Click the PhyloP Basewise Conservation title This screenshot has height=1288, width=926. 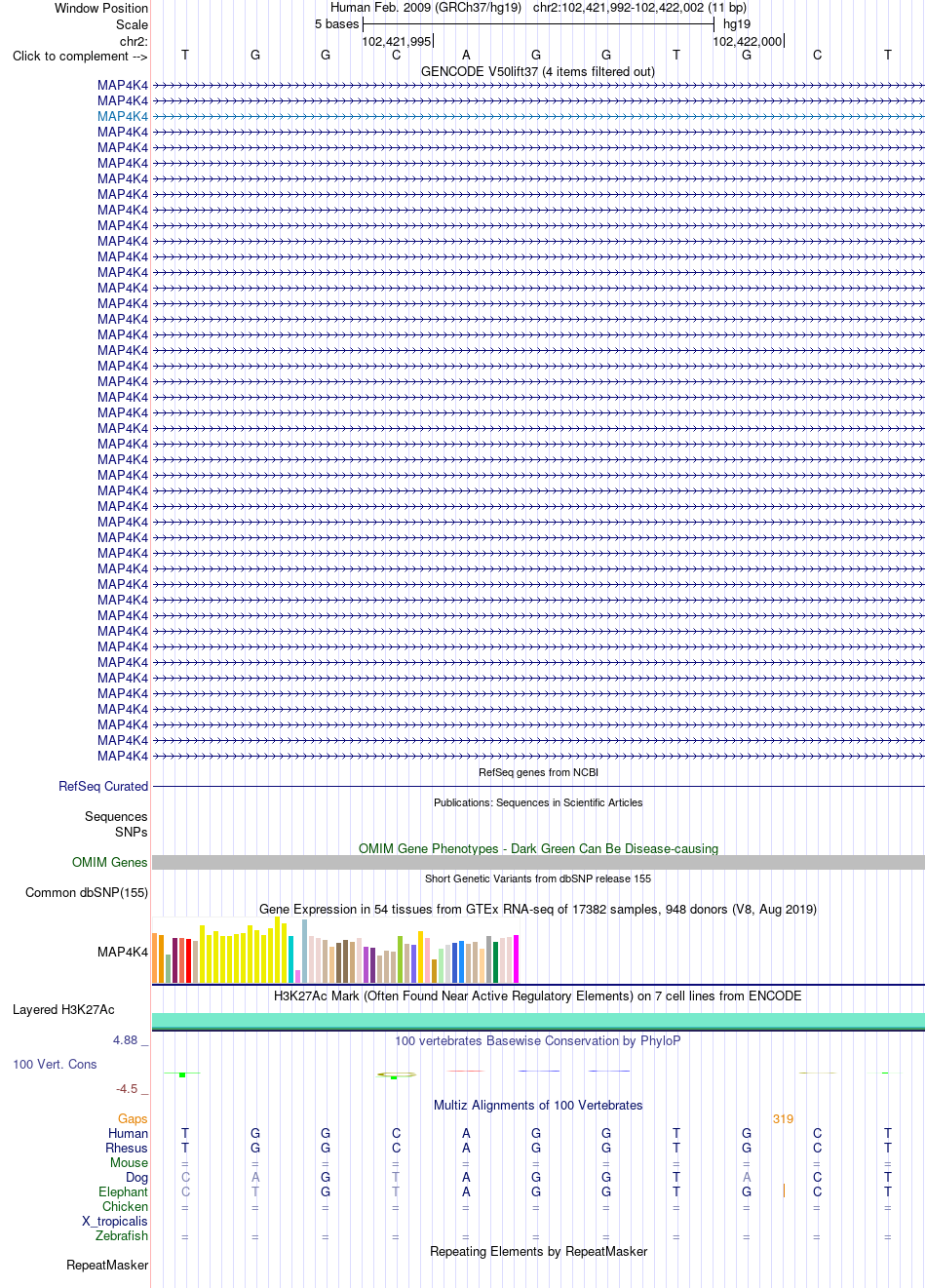pyautogui.click(x=538, y=1040)
